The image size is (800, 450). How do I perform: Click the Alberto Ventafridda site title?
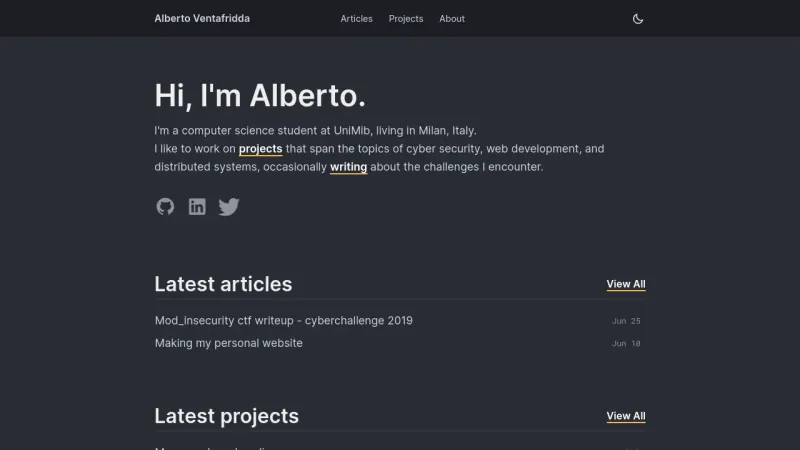coord(202,18)
